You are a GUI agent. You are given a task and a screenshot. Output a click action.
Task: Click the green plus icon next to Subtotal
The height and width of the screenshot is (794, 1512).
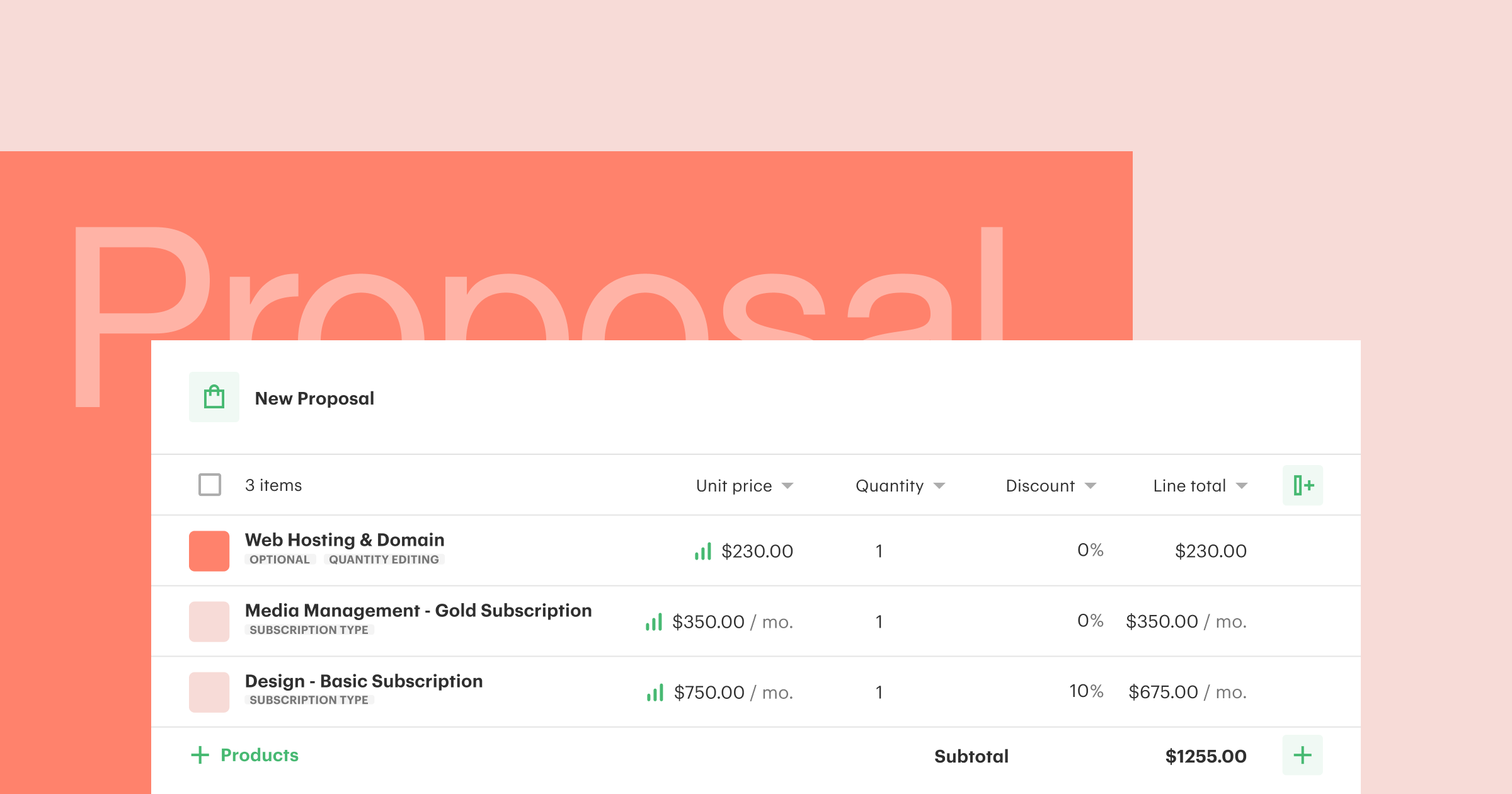pos(1302,754)
